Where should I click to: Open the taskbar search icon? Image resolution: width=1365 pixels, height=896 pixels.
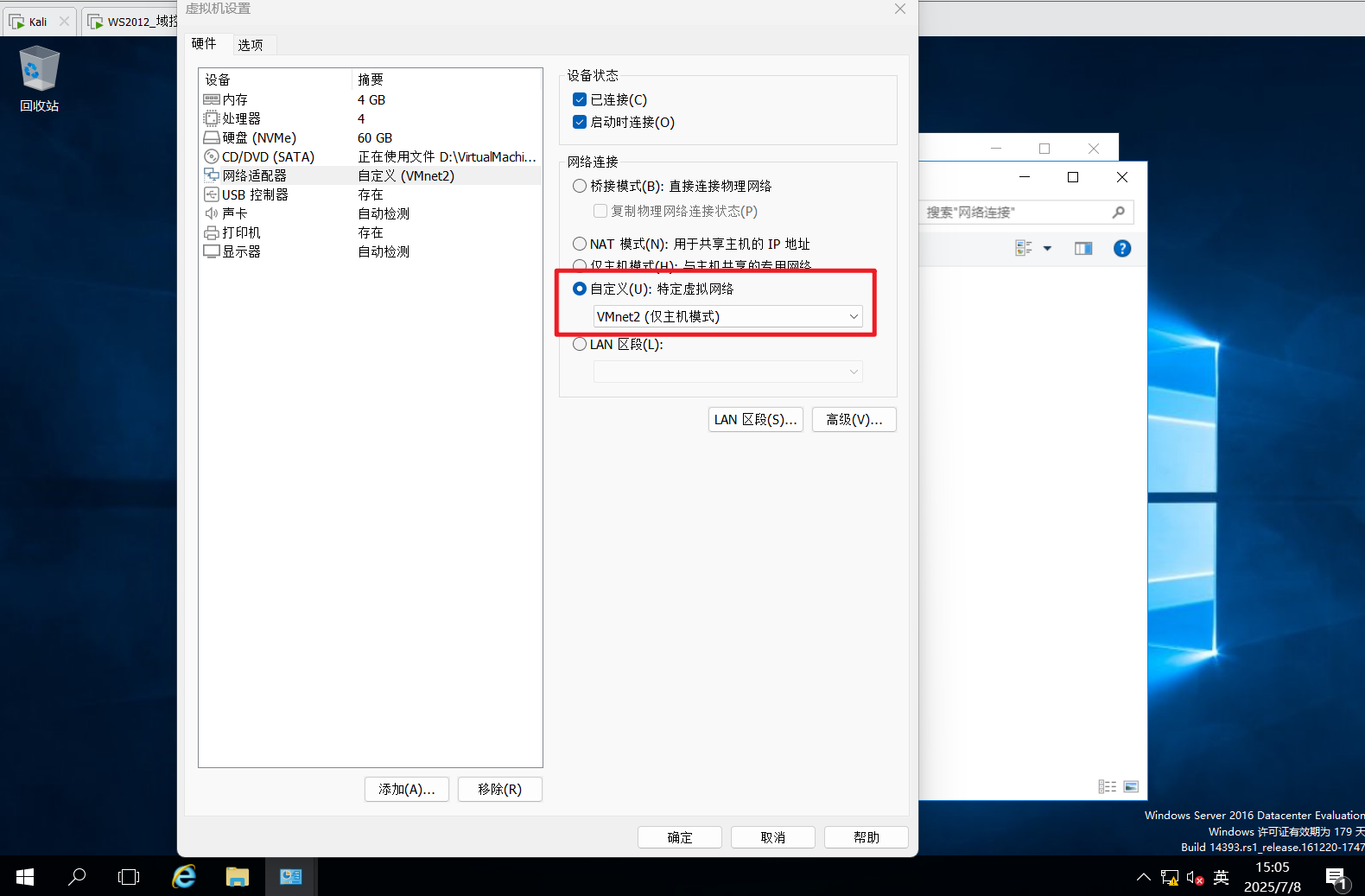pos(77,877)
